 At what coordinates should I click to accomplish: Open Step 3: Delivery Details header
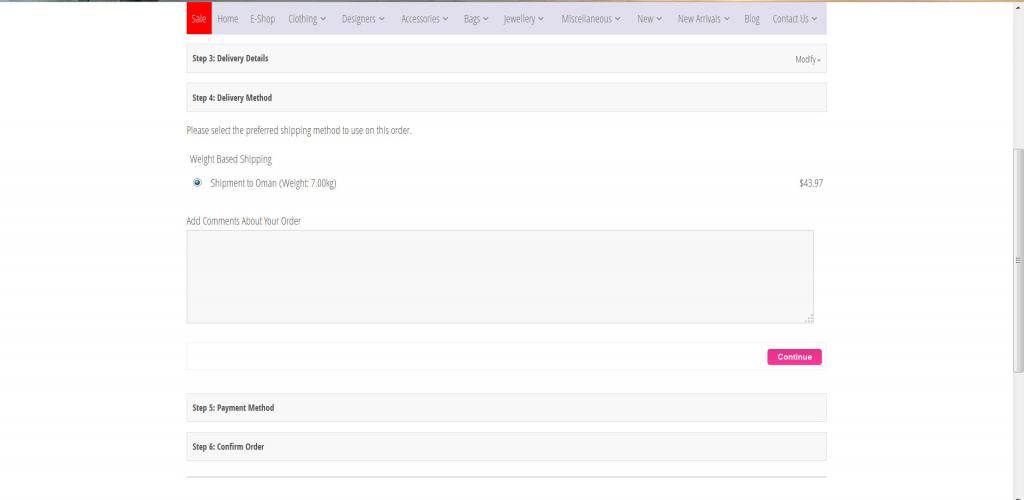[506, 58]
